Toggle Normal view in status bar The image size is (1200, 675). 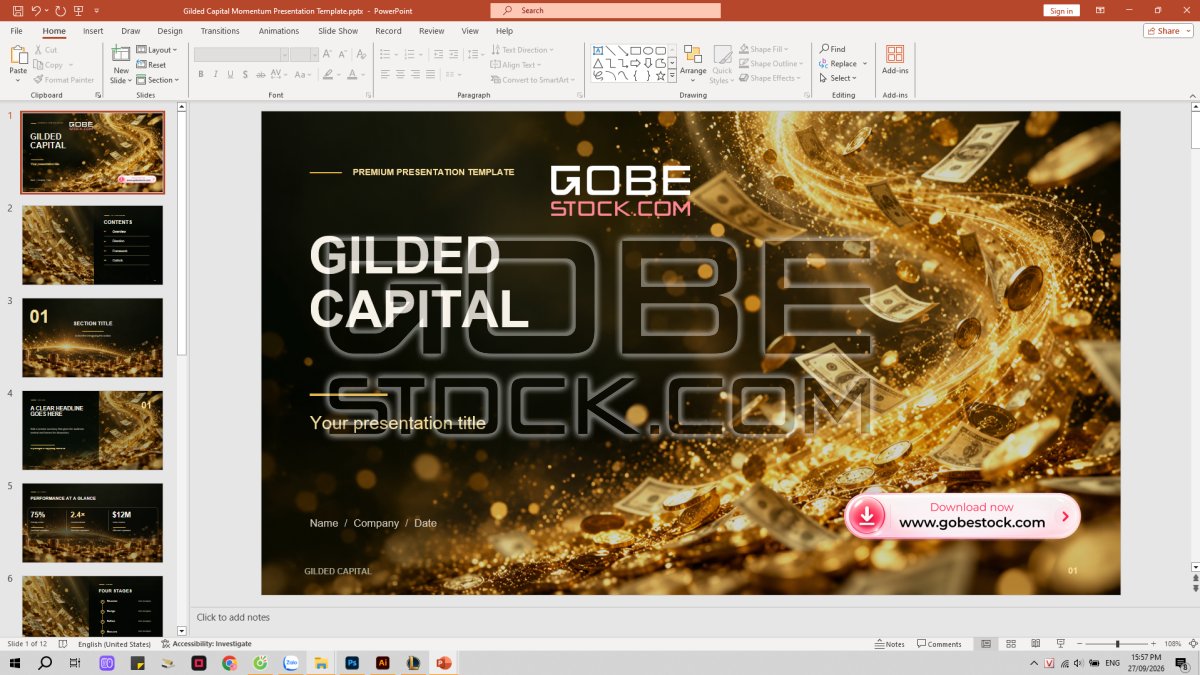coord(986,644)
